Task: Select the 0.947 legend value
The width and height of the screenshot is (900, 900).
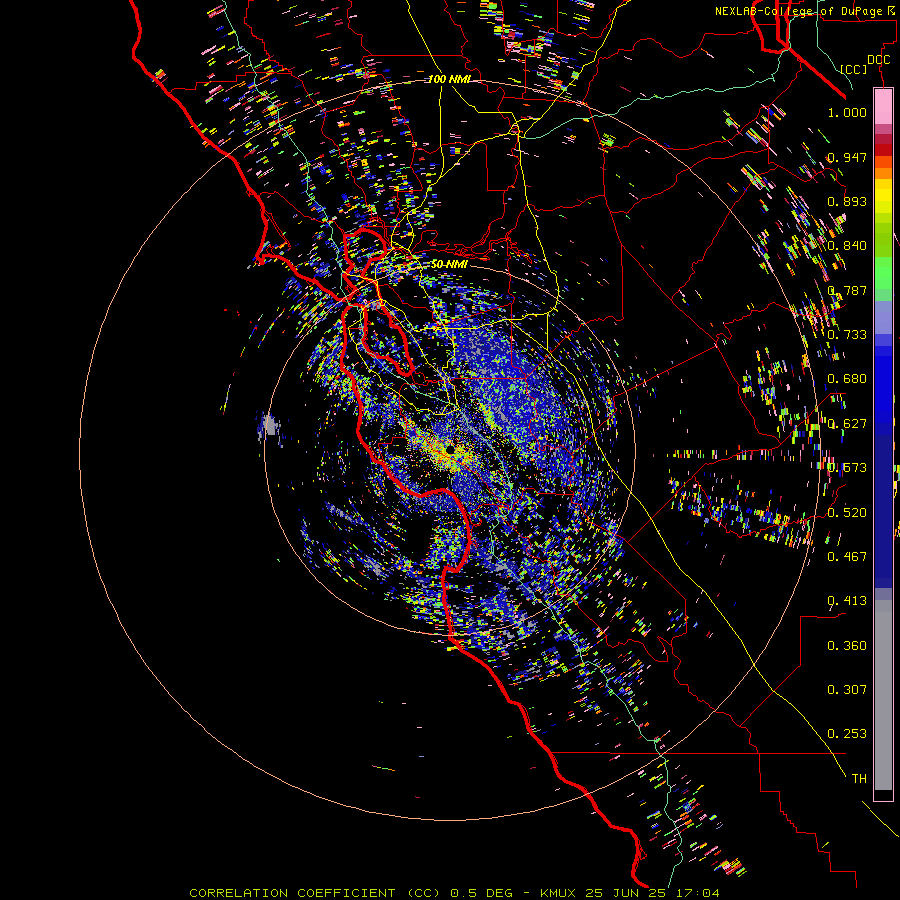Action: point(847,157)
